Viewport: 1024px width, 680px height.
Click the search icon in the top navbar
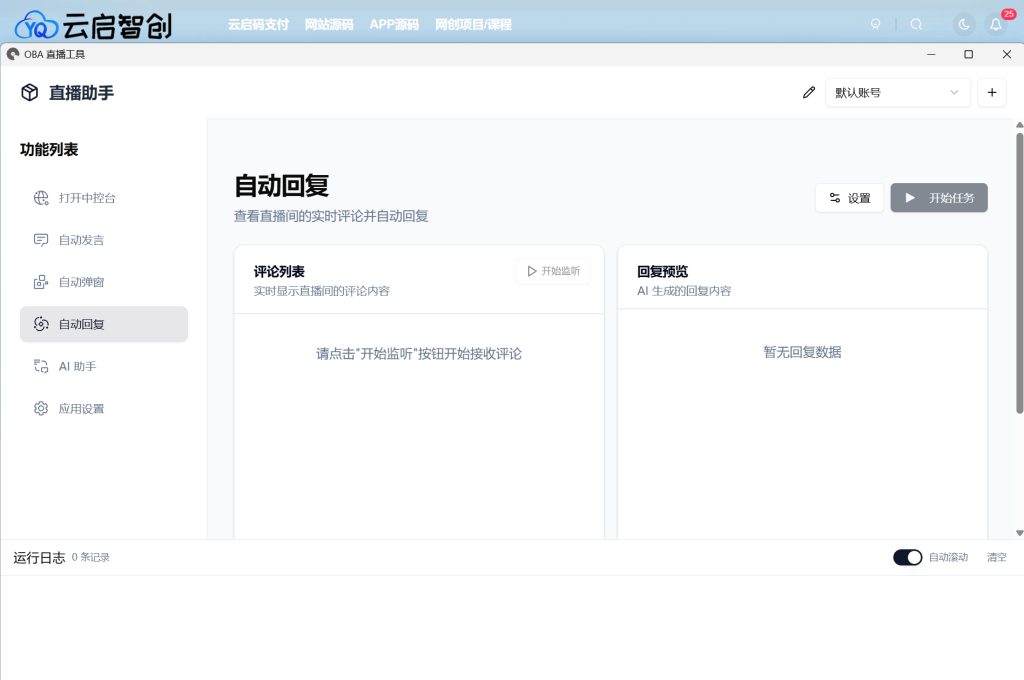click(917, 24)
